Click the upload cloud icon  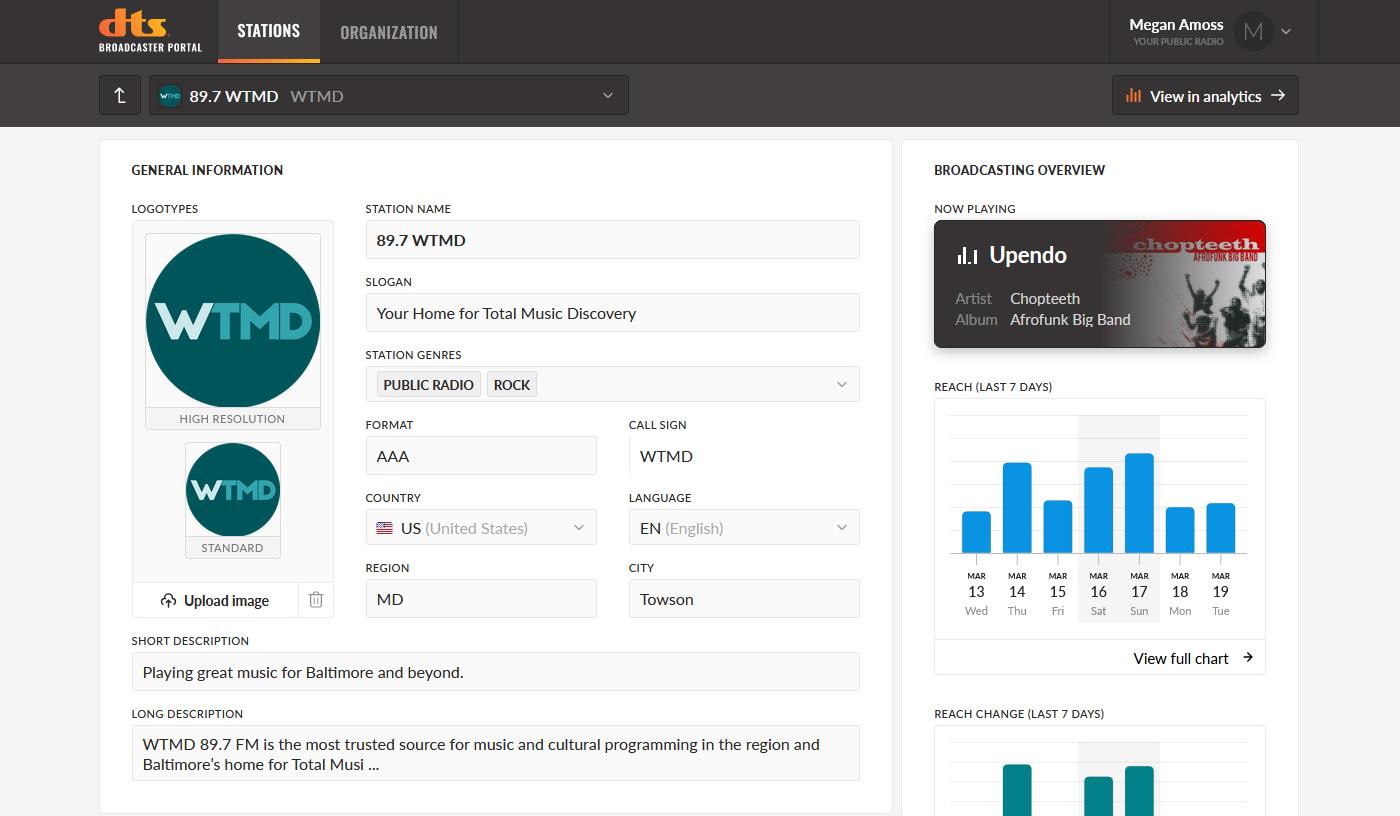(169, 601)
